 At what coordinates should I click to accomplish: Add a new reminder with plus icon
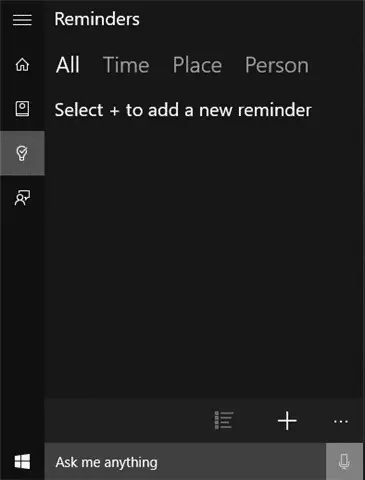point(287,421)
